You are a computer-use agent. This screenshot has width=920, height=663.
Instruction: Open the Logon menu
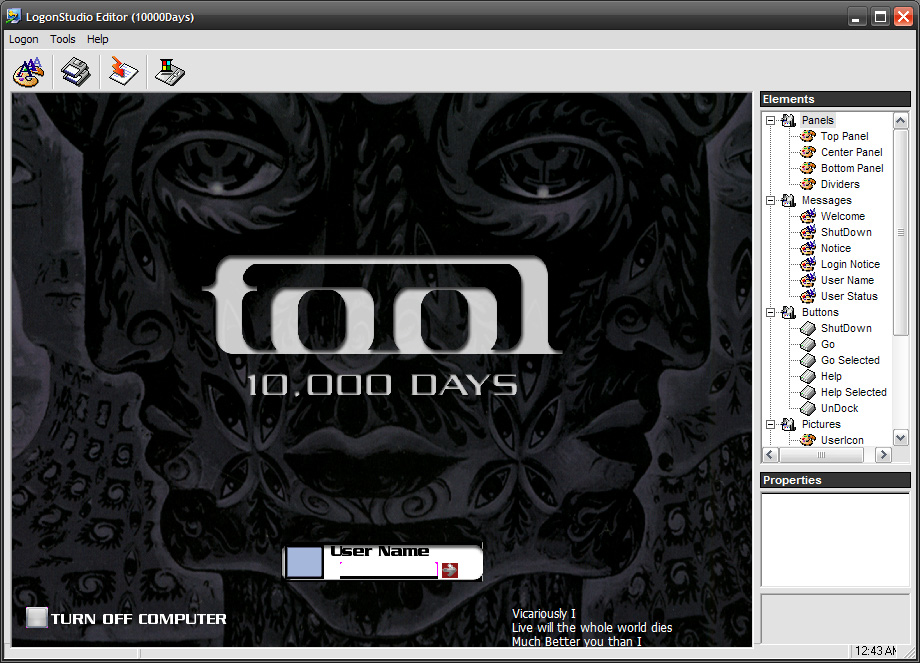click(x=23, y=39)
